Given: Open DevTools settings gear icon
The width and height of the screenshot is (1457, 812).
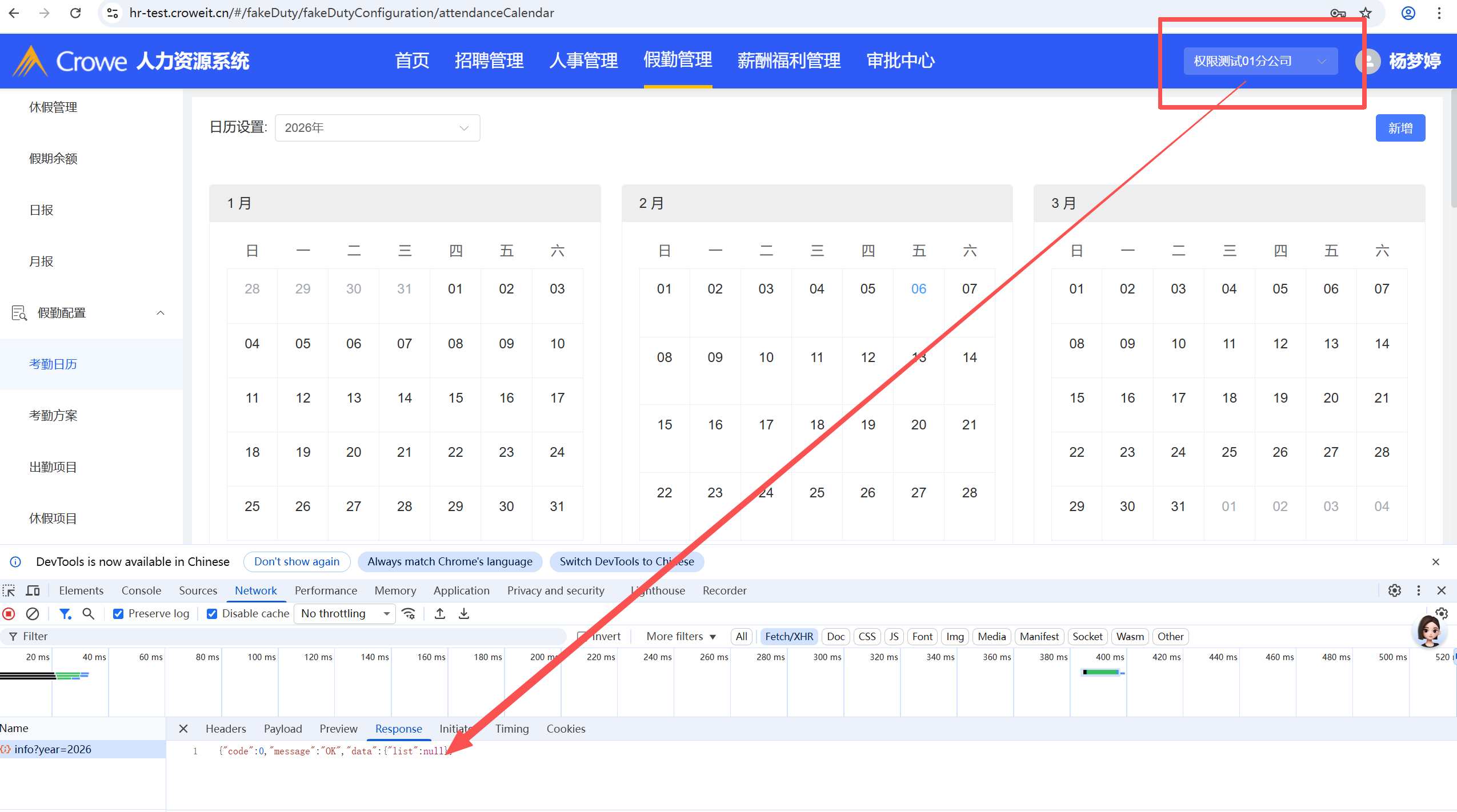Looking at the screenshot, I should tap(1395, 590).
